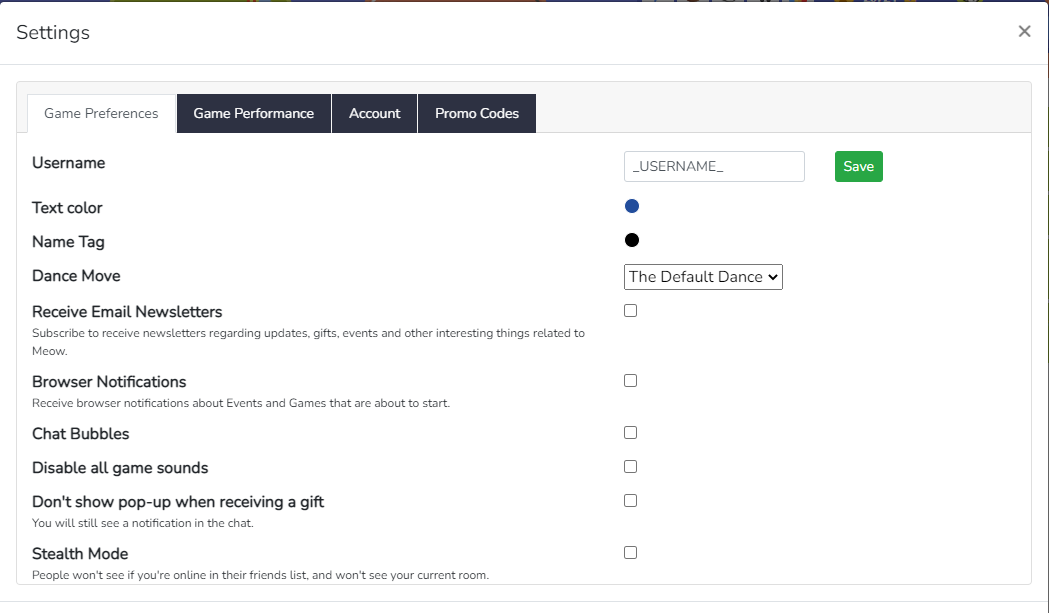This screenshot has height=613, width=1049.
Task: Enable hiding gift pop-ups
Action: coord(630,500)
